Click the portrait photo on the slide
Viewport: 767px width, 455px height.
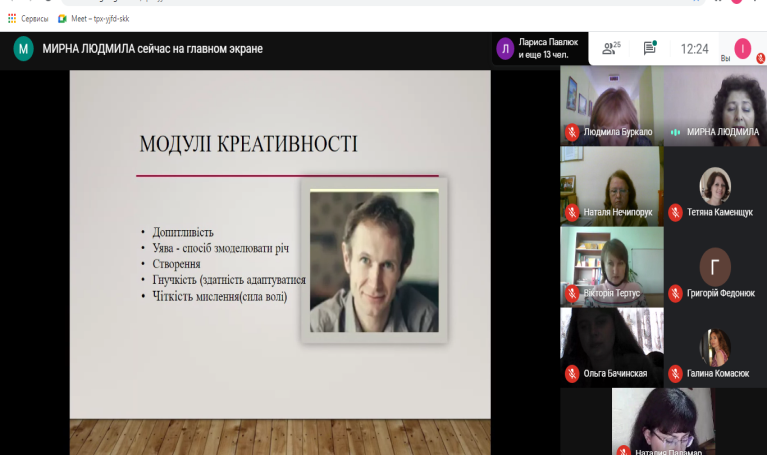(374, 262)
